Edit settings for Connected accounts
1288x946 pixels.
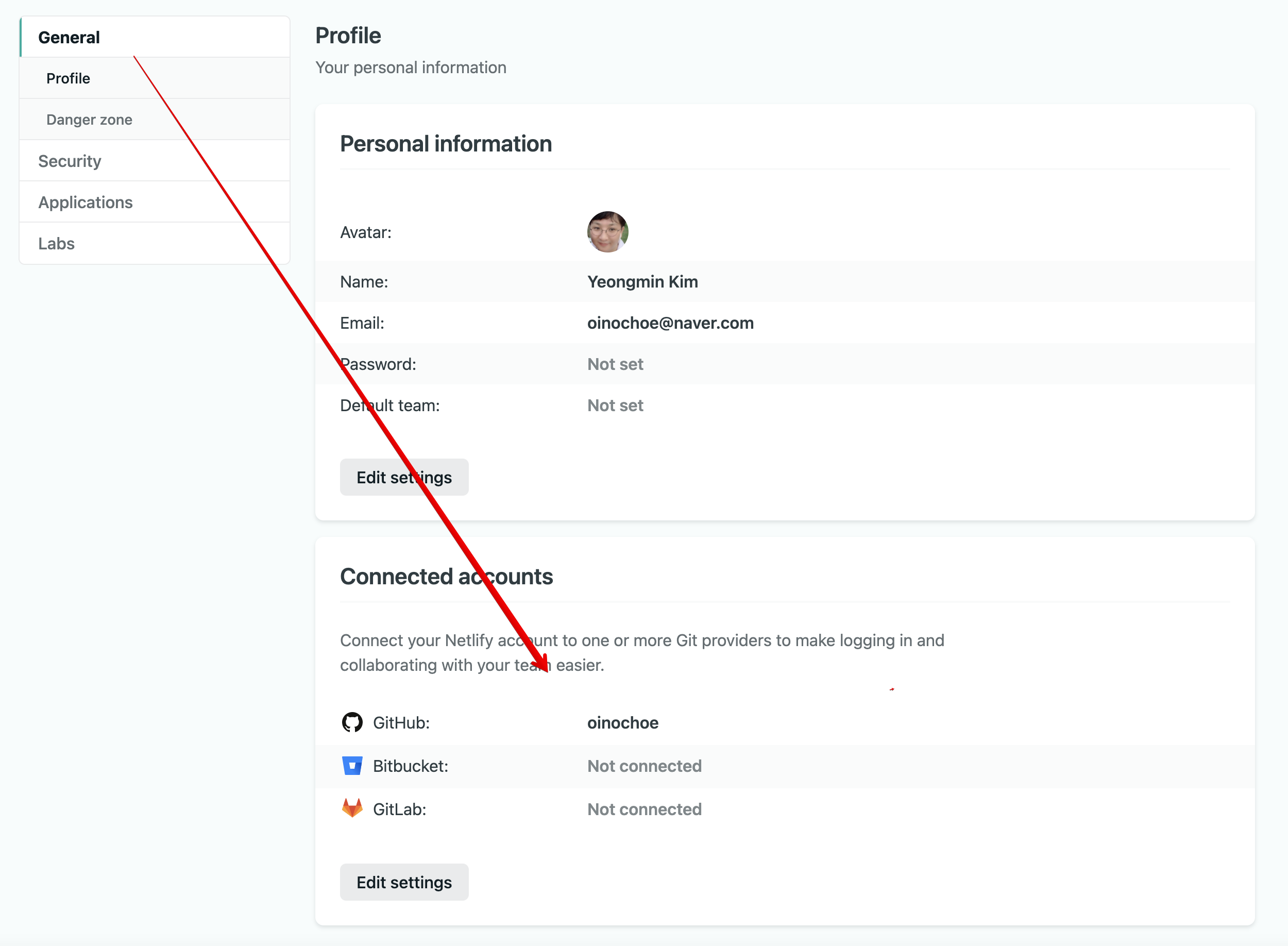[404, 882]
